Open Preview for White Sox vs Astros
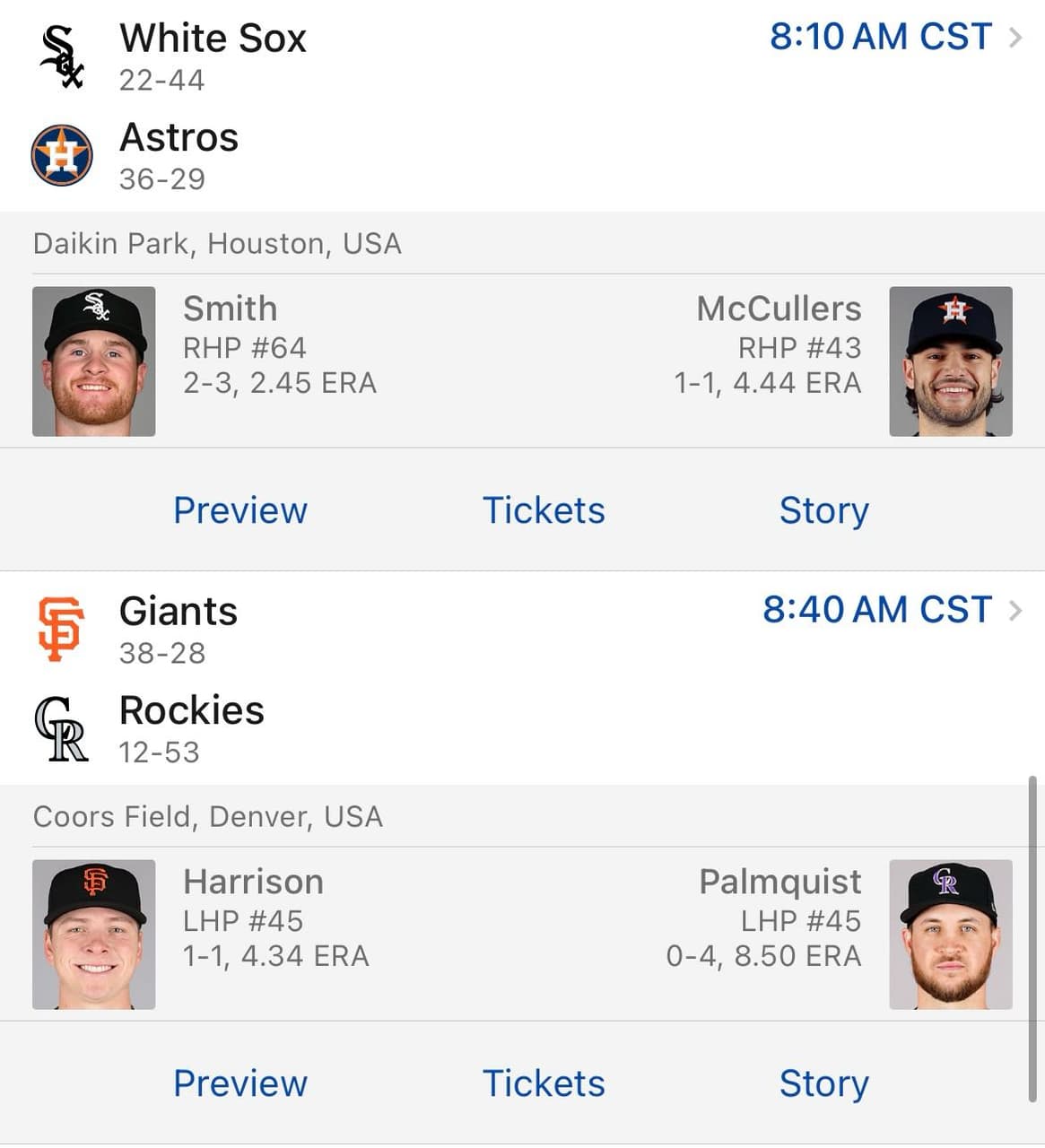Viewport: 1045px width, 1148px height. pos(239,510)
